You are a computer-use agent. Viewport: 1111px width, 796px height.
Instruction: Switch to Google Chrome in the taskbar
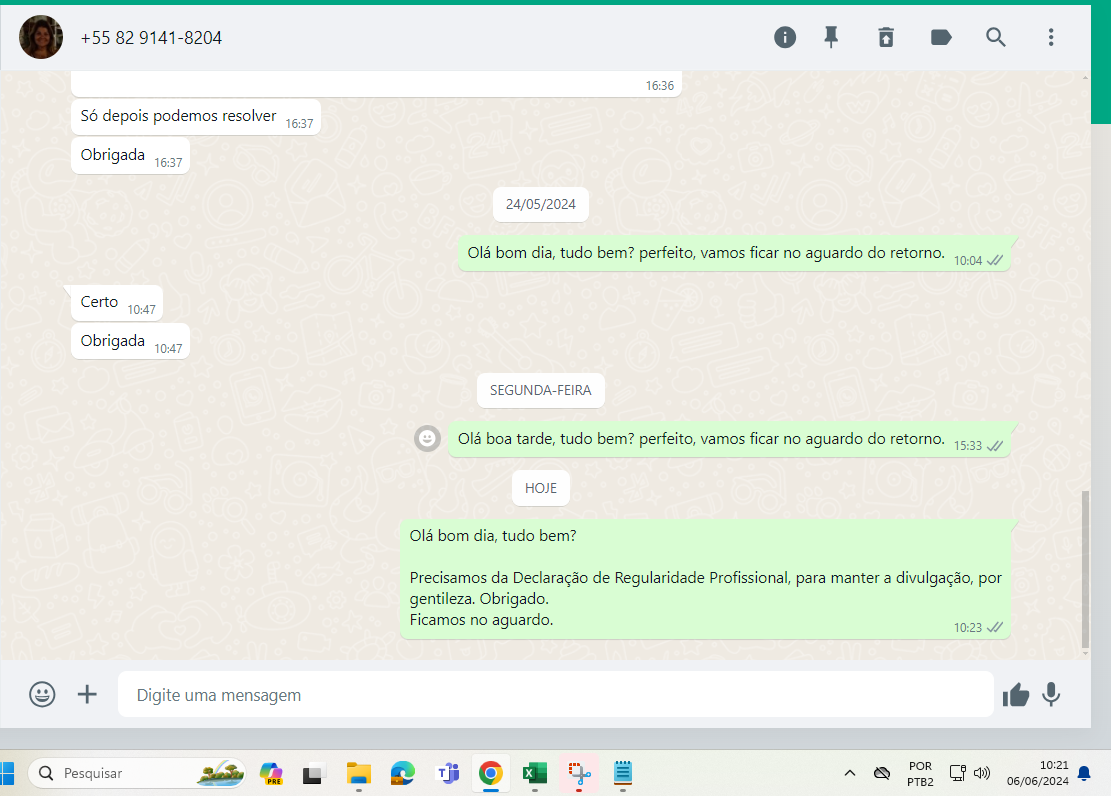[x=490, y=773]
